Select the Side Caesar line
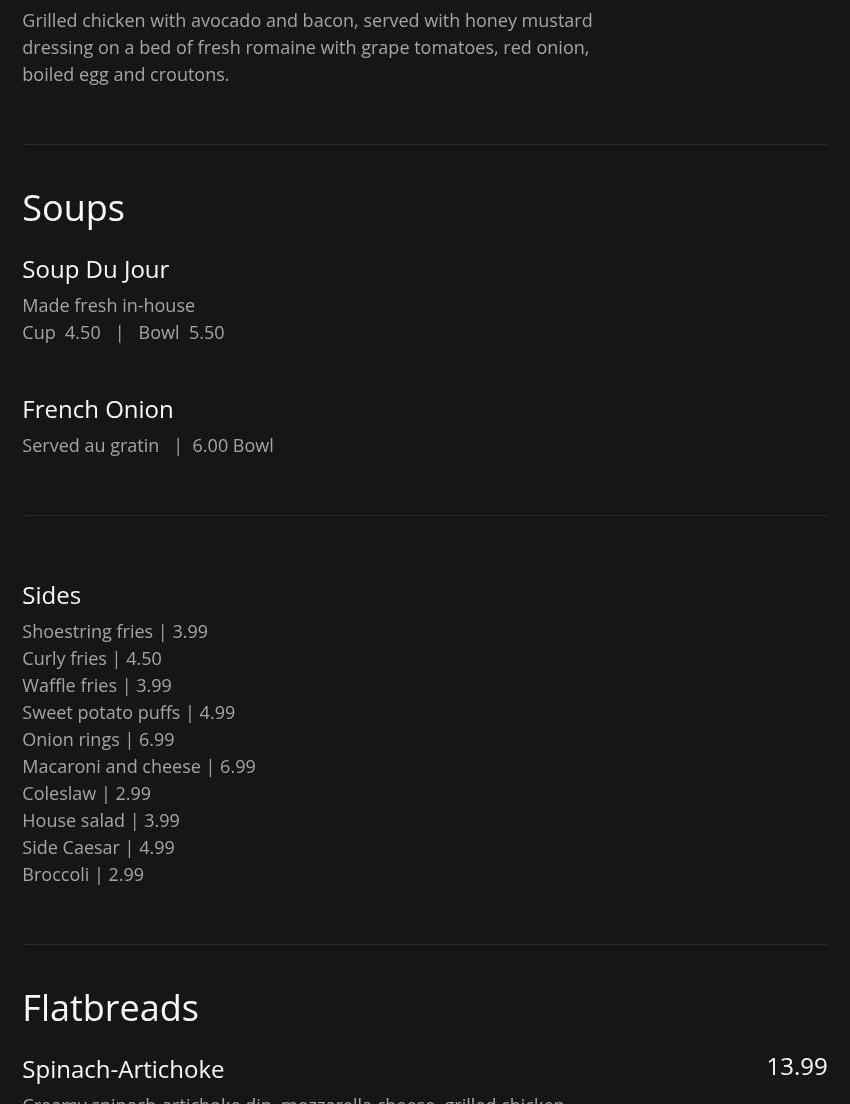Screen dimensions: 850x1104 click(98, 848)
